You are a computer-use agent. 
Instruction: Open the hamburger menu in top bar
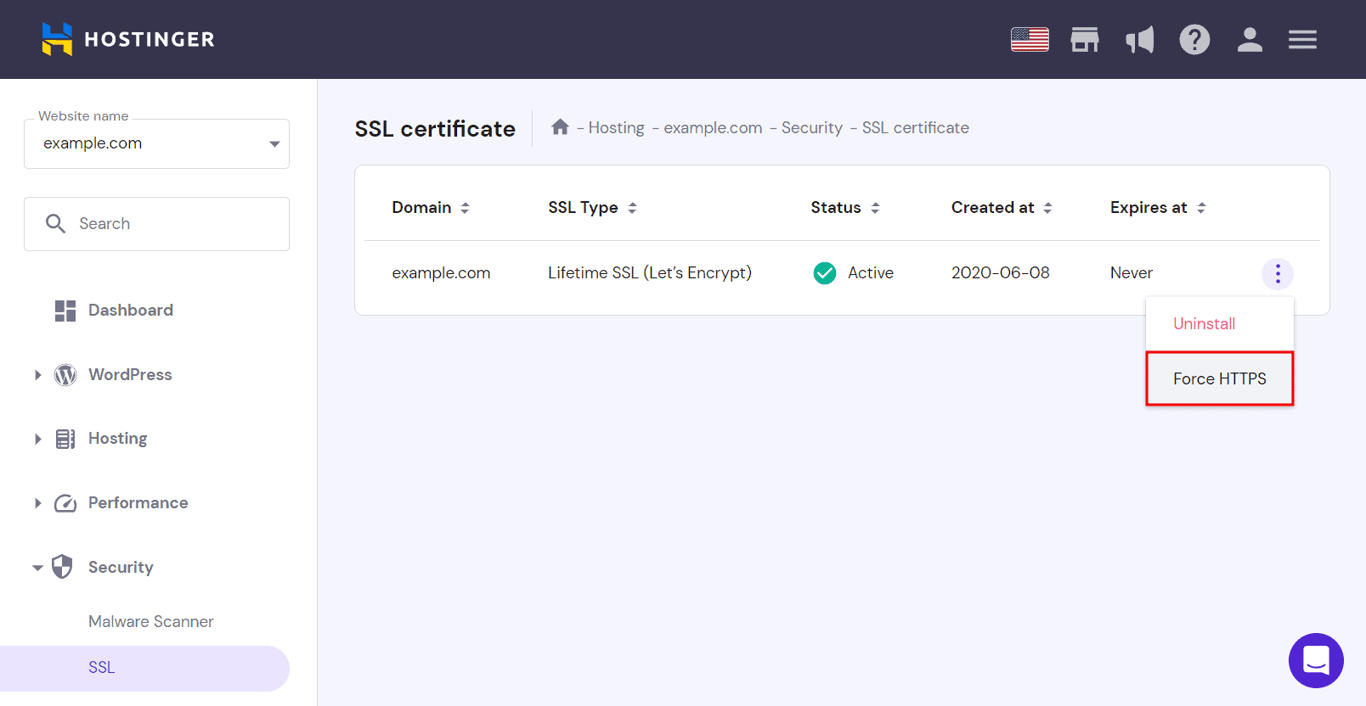coord(1302,39)
